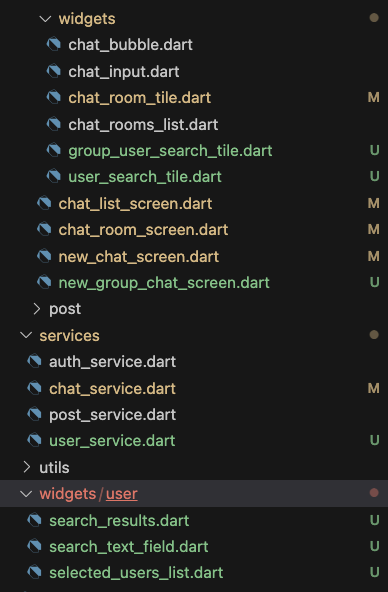The width and height of the screenshot is (388, 592).
Task: Open new_chat_screen.dart file
Action: 139,256
